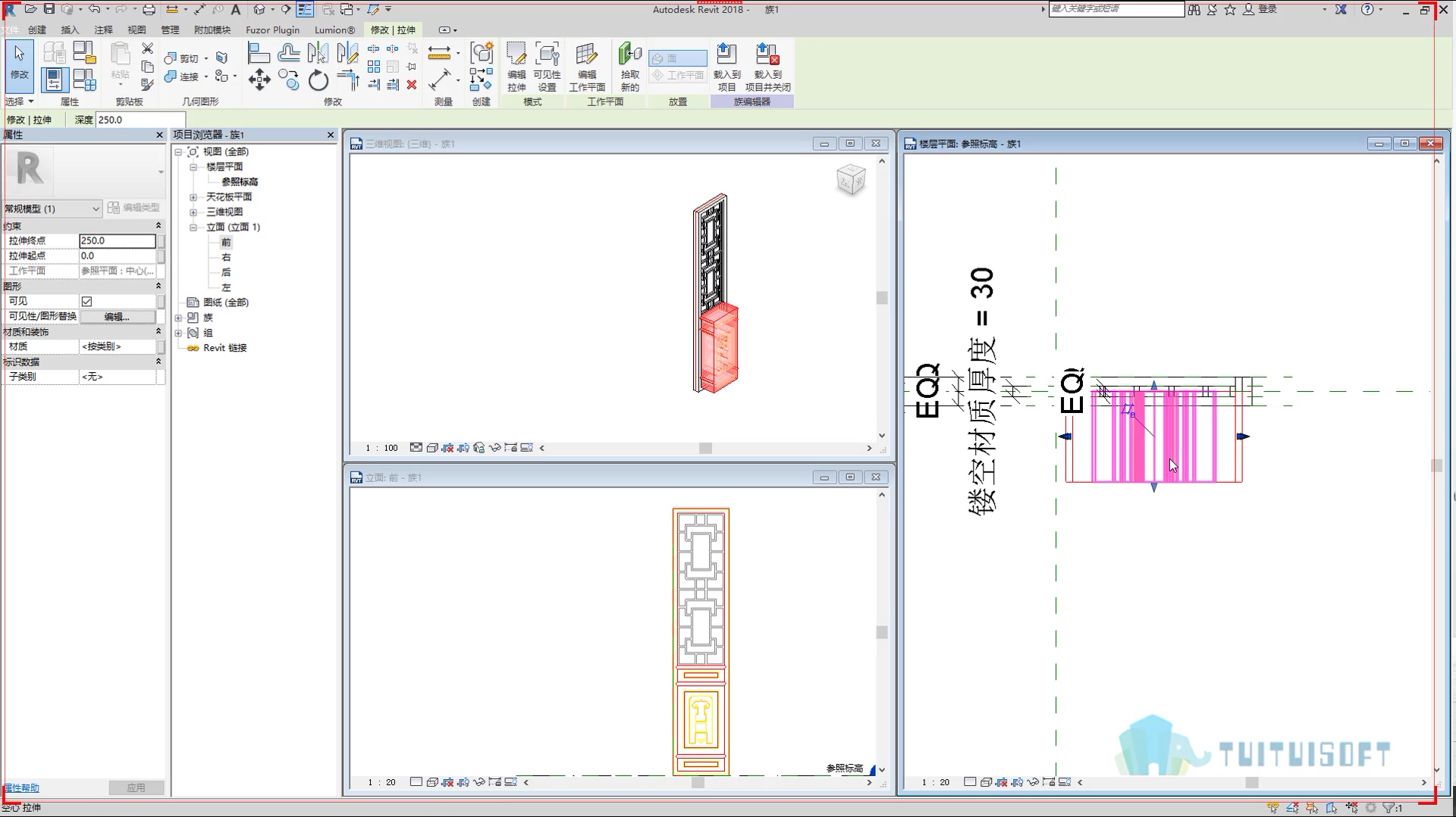The height and width of the screenshot is (817, 1456).
Task: Click the ViewCube in 3D view
Action: [851, 180]
